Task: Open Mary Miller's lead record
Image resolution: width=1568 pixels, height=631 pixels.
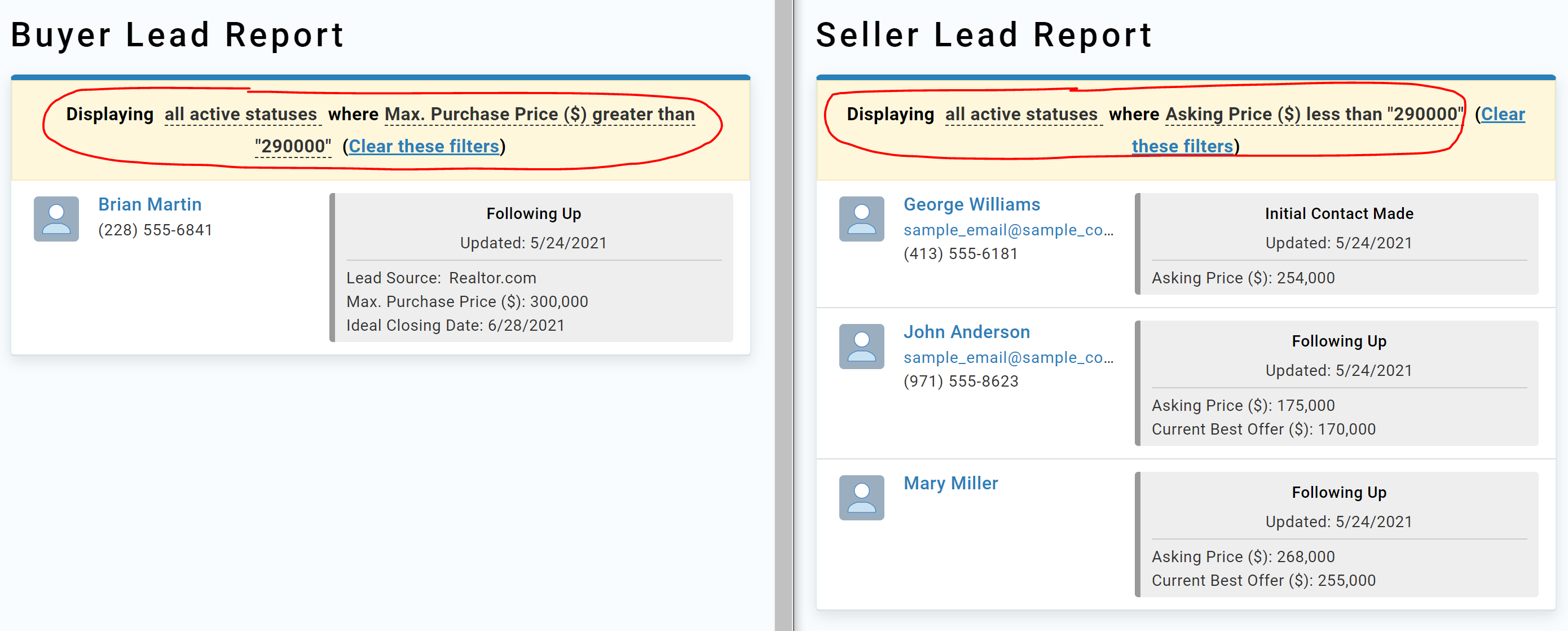Action: coord(950,483)
